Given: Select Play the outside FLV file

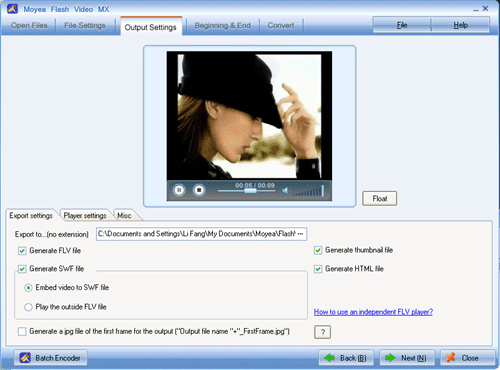Looking at the screenshot, I should click(28, 307).
